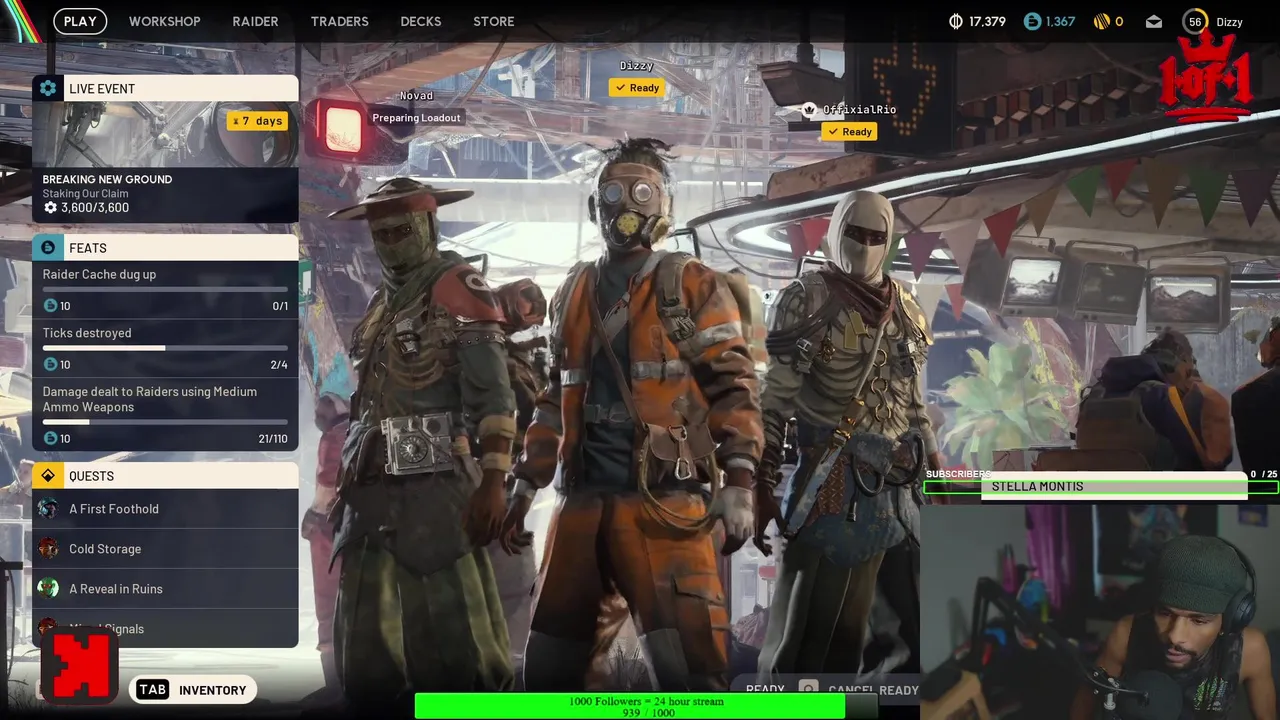
Task: Click the crown icon beside OffixialRio
Action: click(809, 110)
